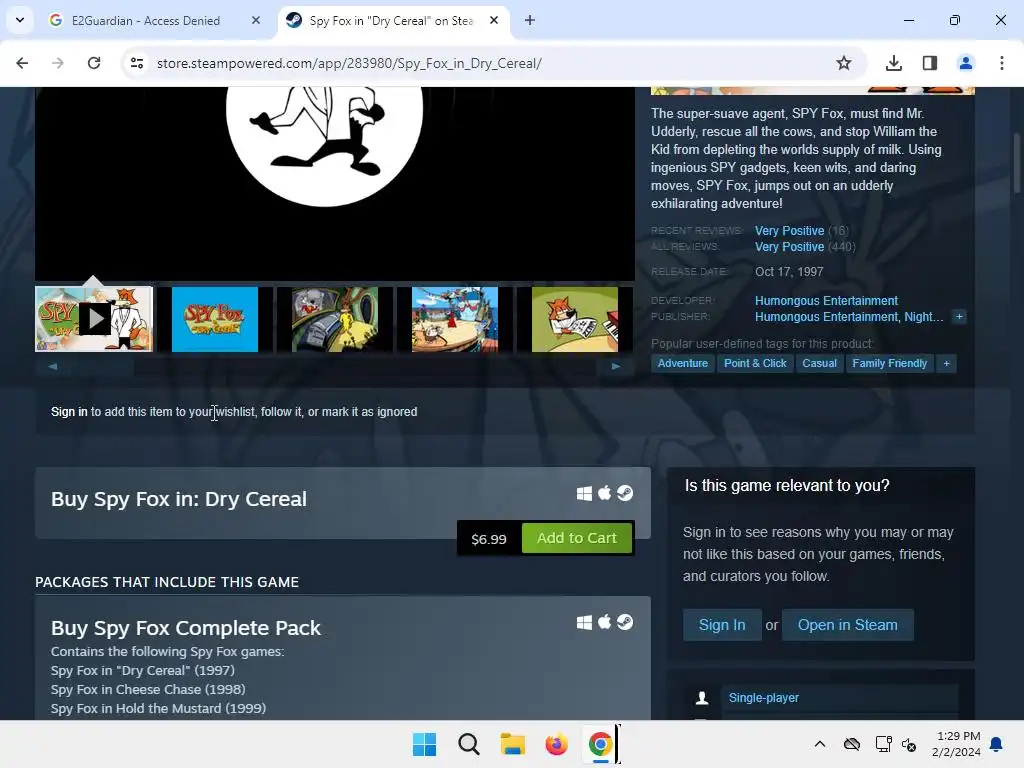
Task: Click Chrome icon in taskbar
Action: 600,744
